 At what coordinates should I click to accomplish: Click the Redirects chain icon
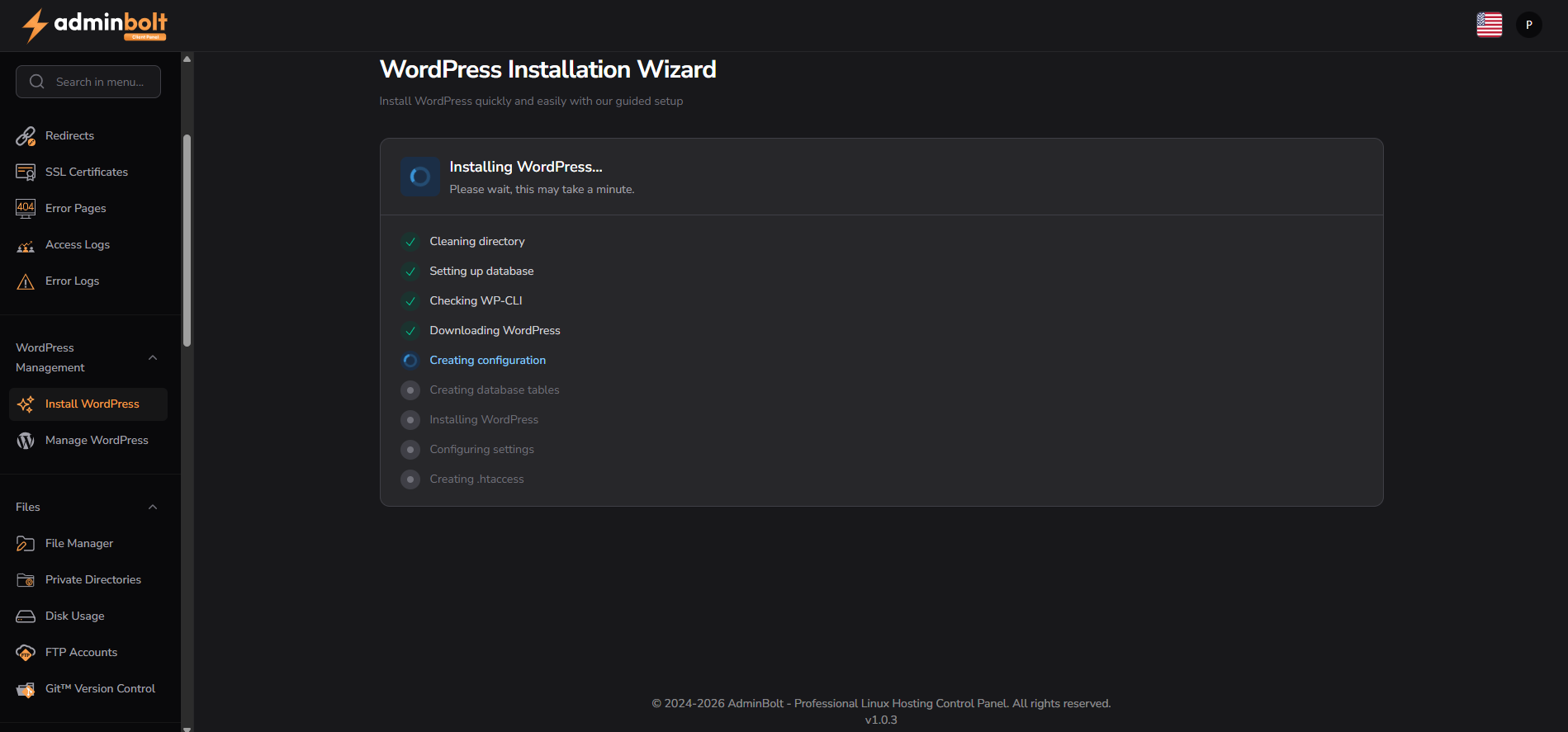click(26, 136)
